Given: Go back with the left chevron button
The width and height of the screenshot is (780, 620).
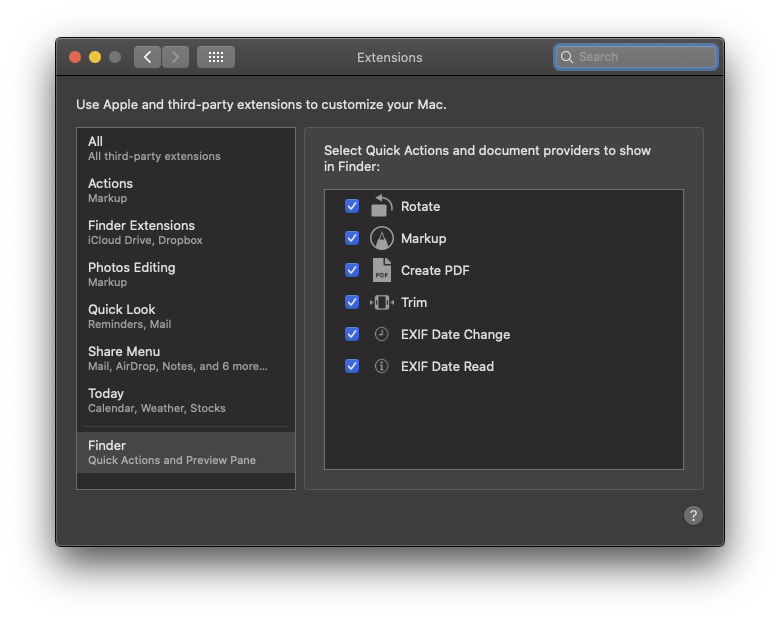Looking at the screenshot, I should tap(147, 57).
